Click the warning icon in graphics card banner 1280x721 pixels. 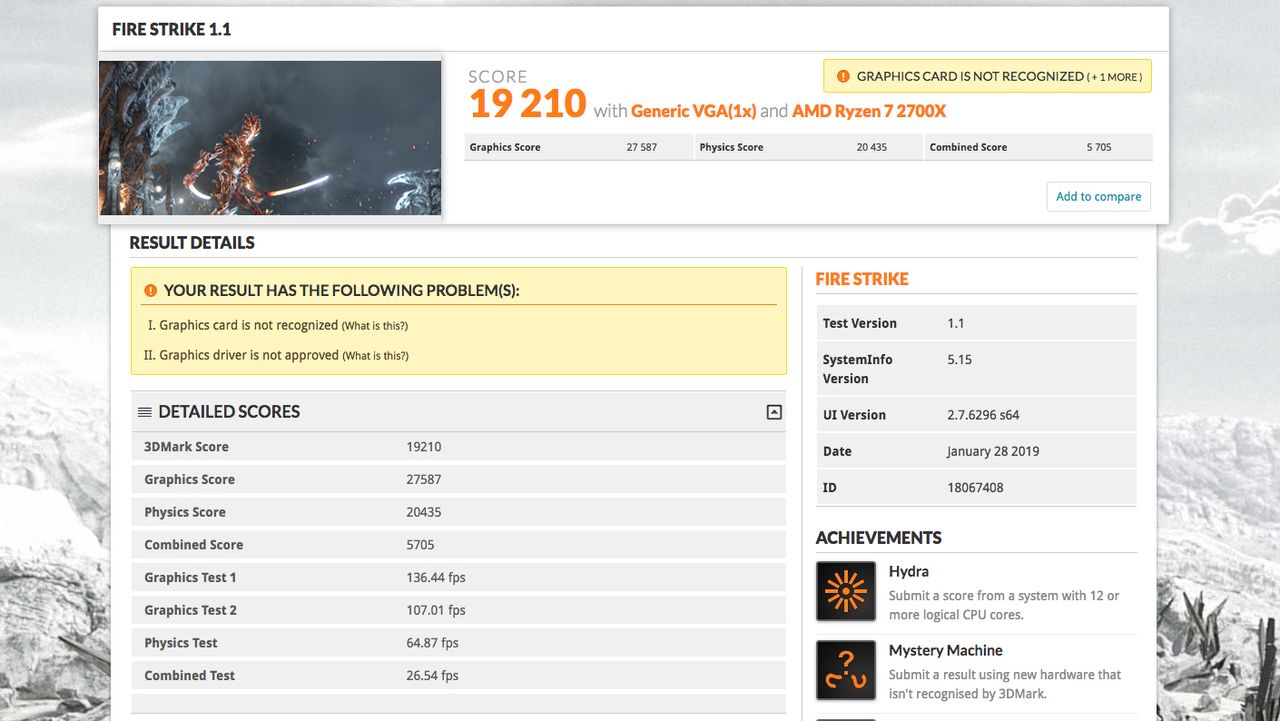pyautogui.click(x=843, y=76)
